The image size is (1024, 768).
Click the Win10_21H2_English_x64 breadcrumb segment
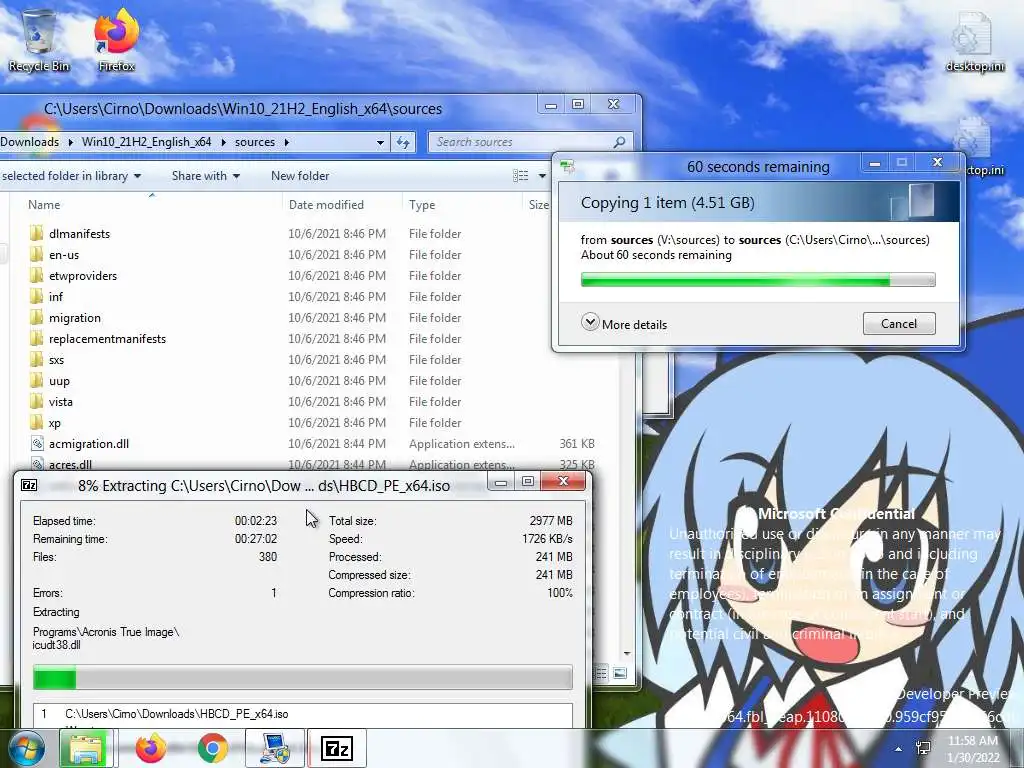(146, 142)
